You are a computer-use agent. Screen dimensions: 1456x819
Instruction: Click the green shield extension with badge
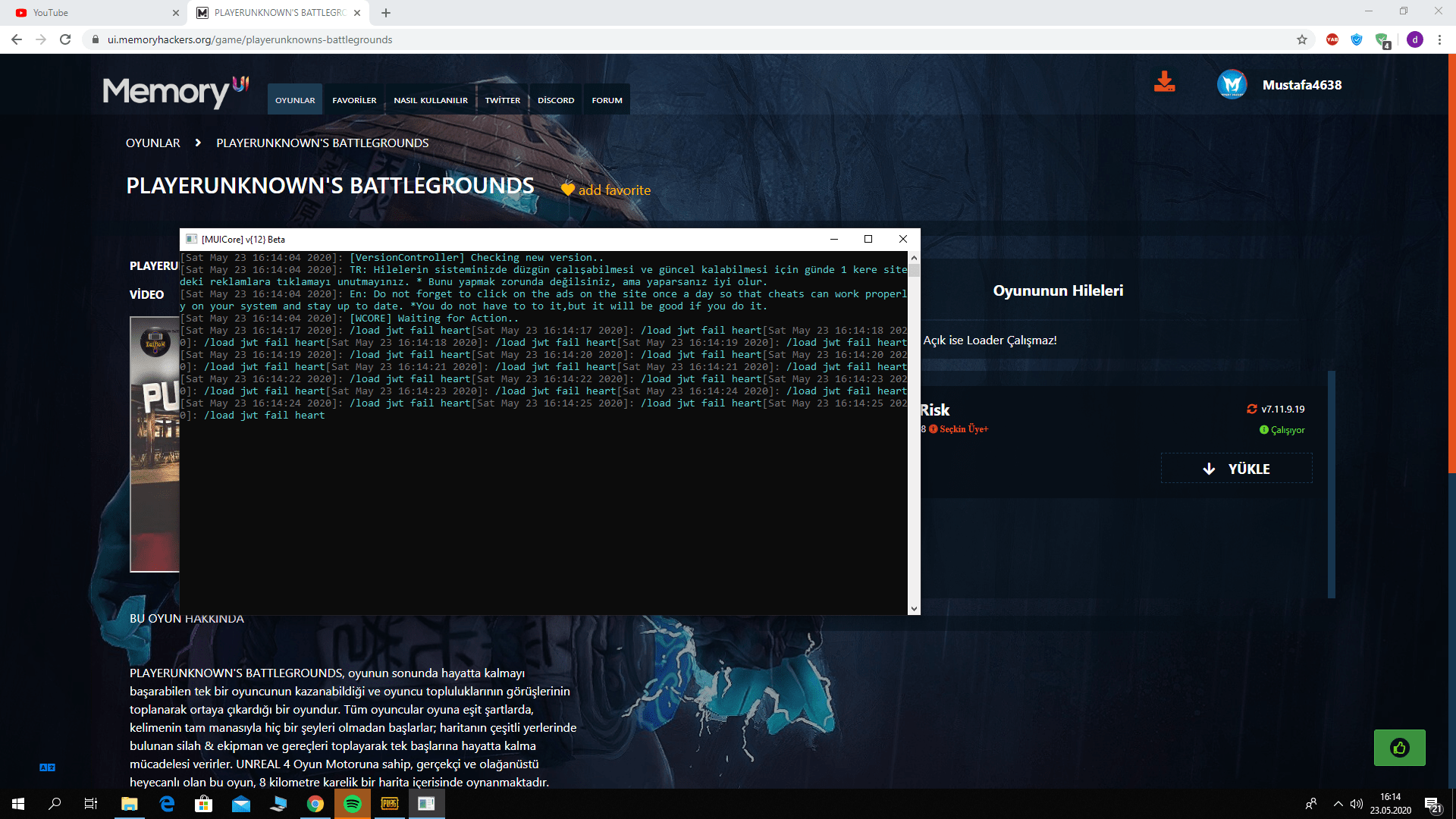click(1382, 40)
